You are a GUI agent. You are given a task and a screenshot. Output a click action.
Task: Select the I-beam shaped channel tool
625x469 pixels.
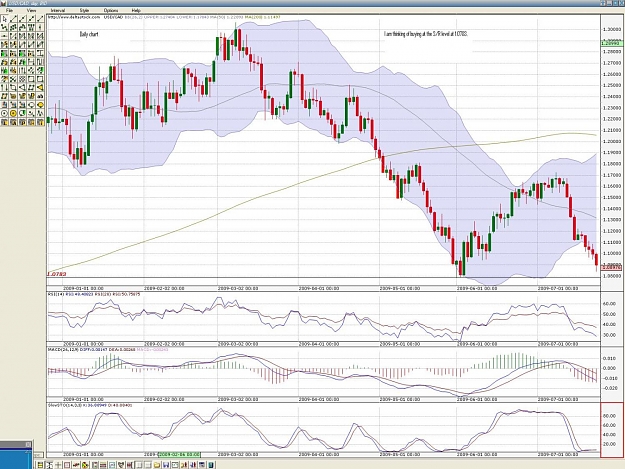(40, 53)
